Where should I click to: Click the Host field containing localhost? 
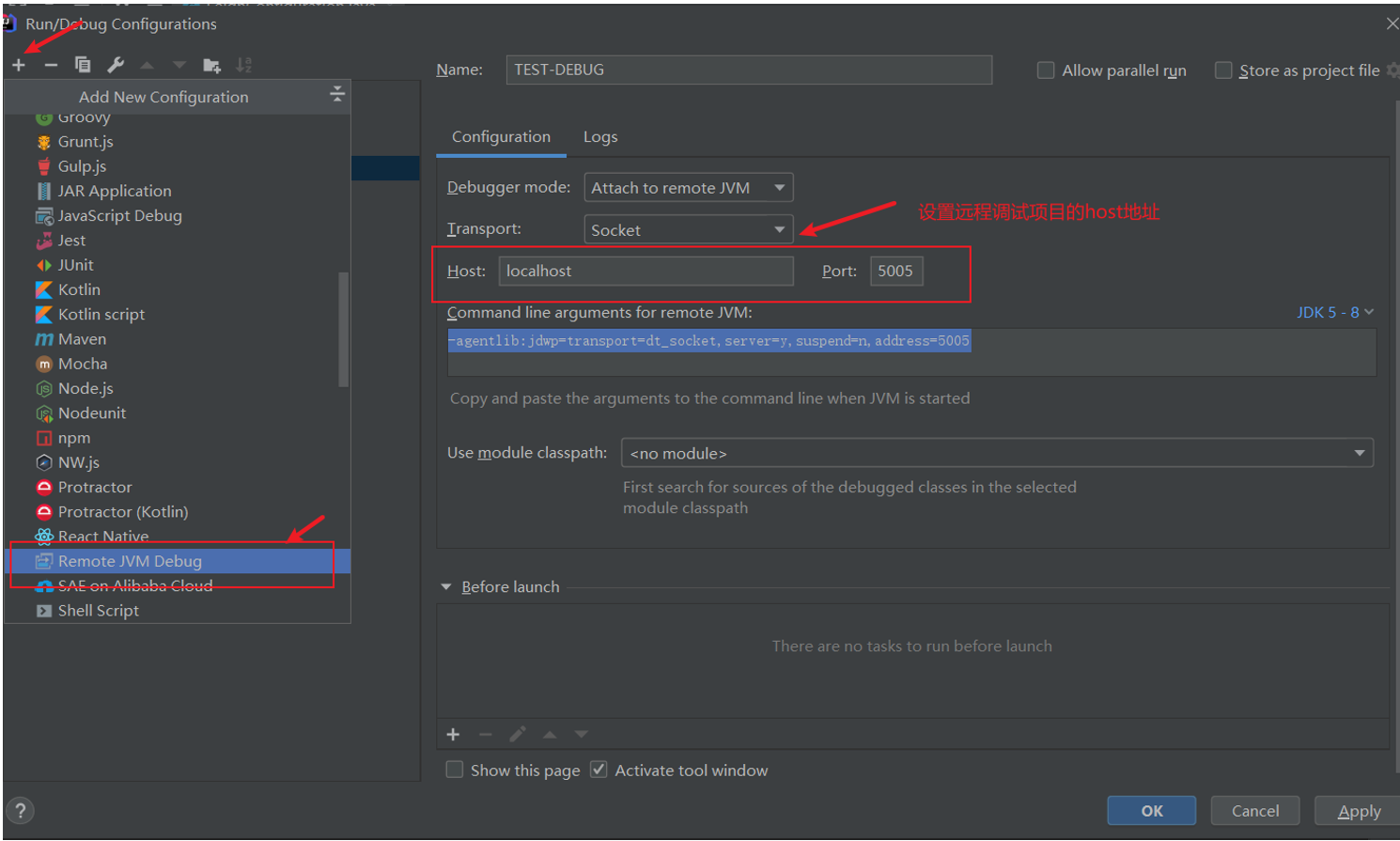coord(646,271)
